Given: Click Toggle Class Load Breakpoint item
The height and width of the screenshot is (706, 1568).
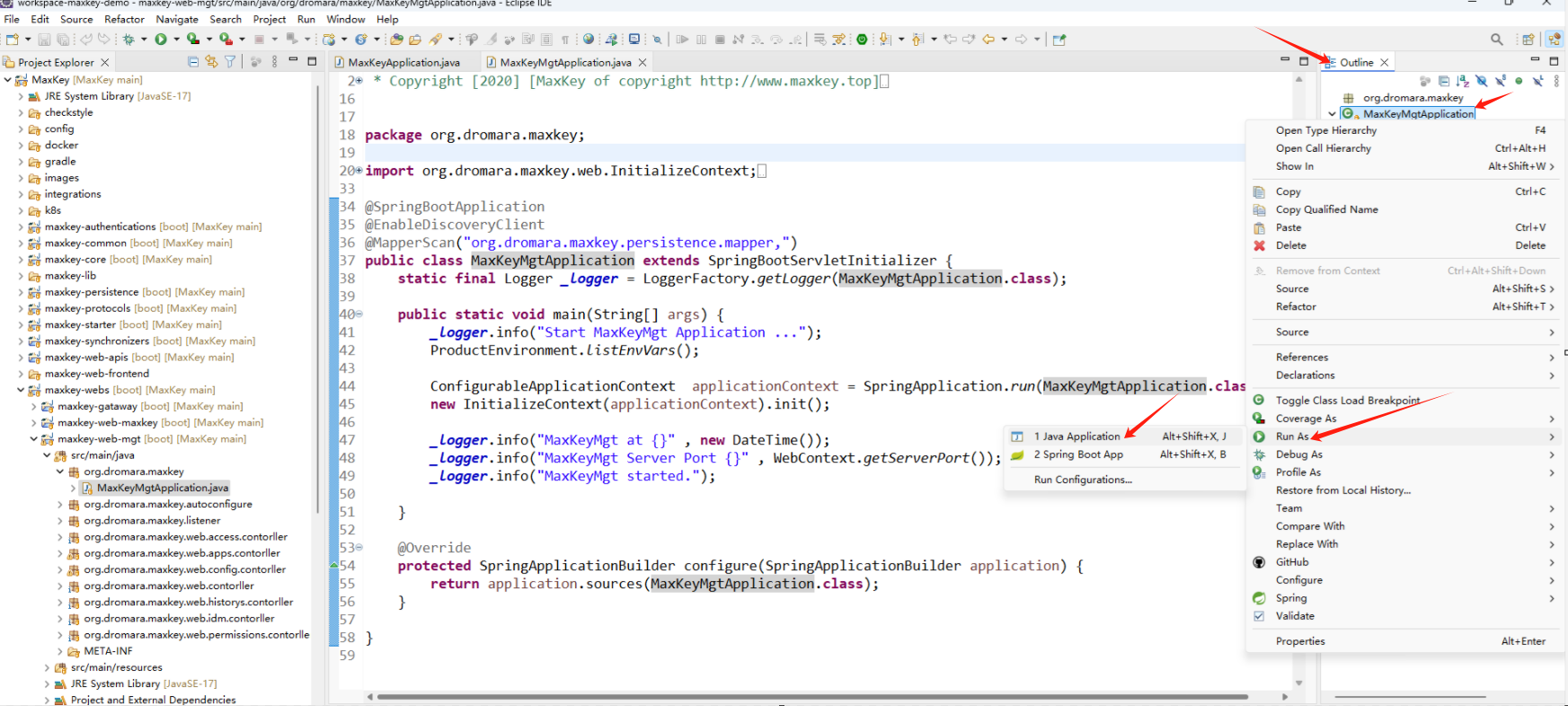Looking at the screenshot, I should (x=1404, y=401).
